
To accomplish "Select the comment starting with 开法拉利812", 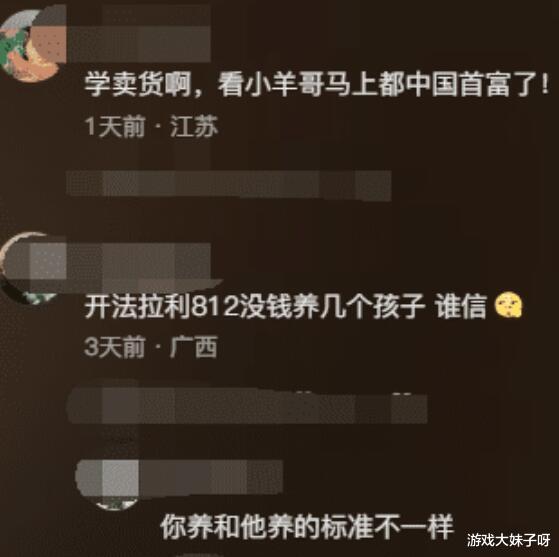I will [303, 306].
